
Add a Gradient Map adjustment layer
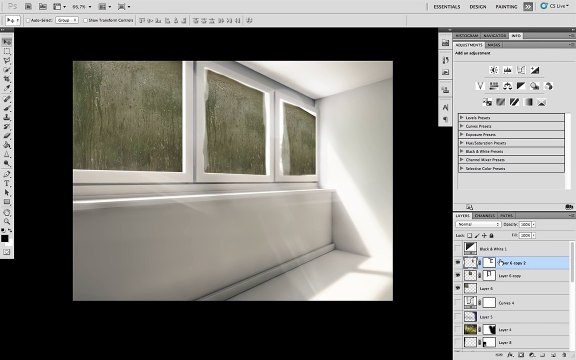pyautogui.click(x=528, y=102)
